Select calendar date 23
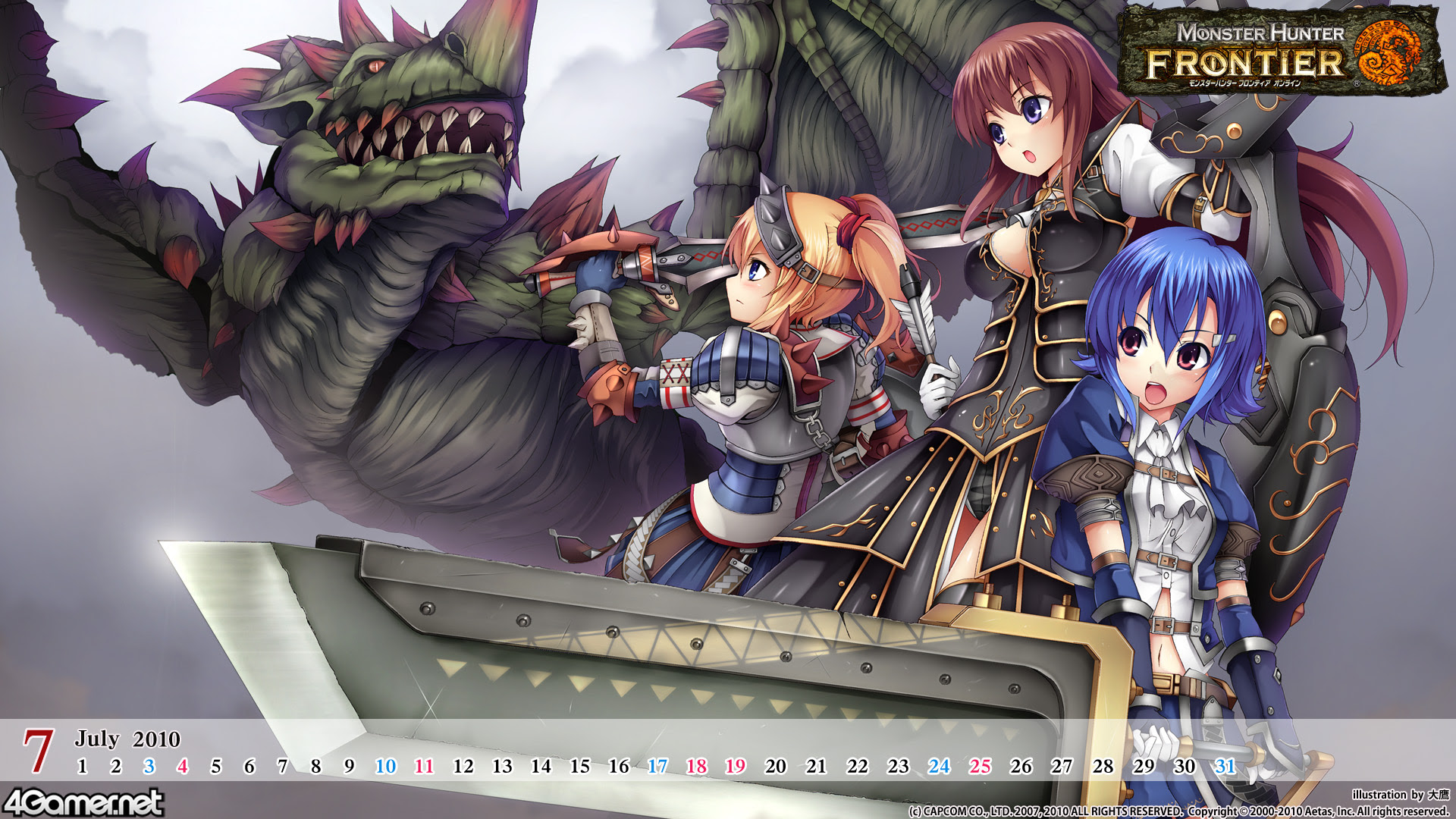This screenshot has width=1456, height=819. point(898,766)
